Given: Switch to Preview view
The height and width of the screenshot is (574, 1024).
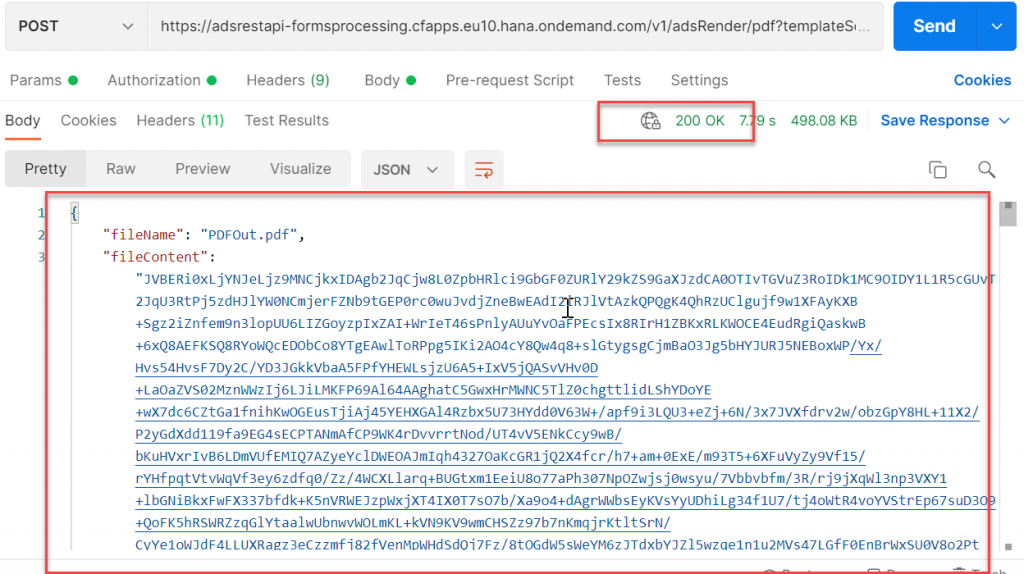Looking at the screenshot, I should (202, 169).
